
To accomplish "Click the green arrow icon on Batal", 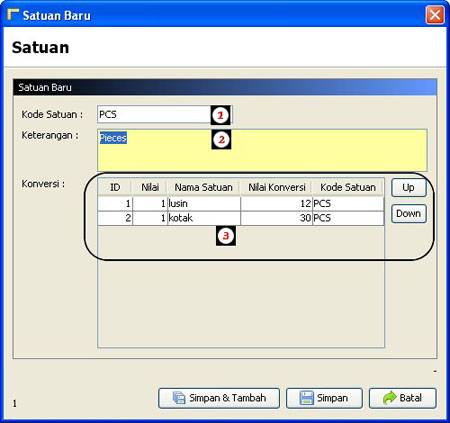I will (389, 398).
